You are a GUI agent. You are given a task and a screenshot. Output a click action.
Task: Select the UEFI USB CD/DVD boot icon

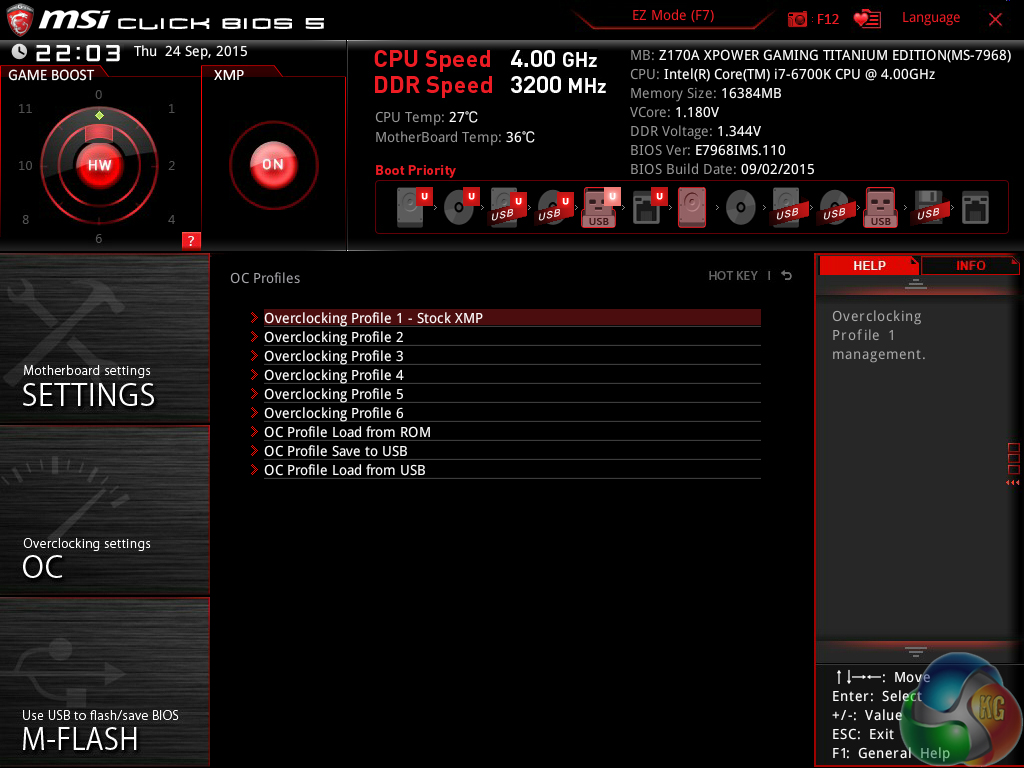pyautogui.click(x=554, y=207)
